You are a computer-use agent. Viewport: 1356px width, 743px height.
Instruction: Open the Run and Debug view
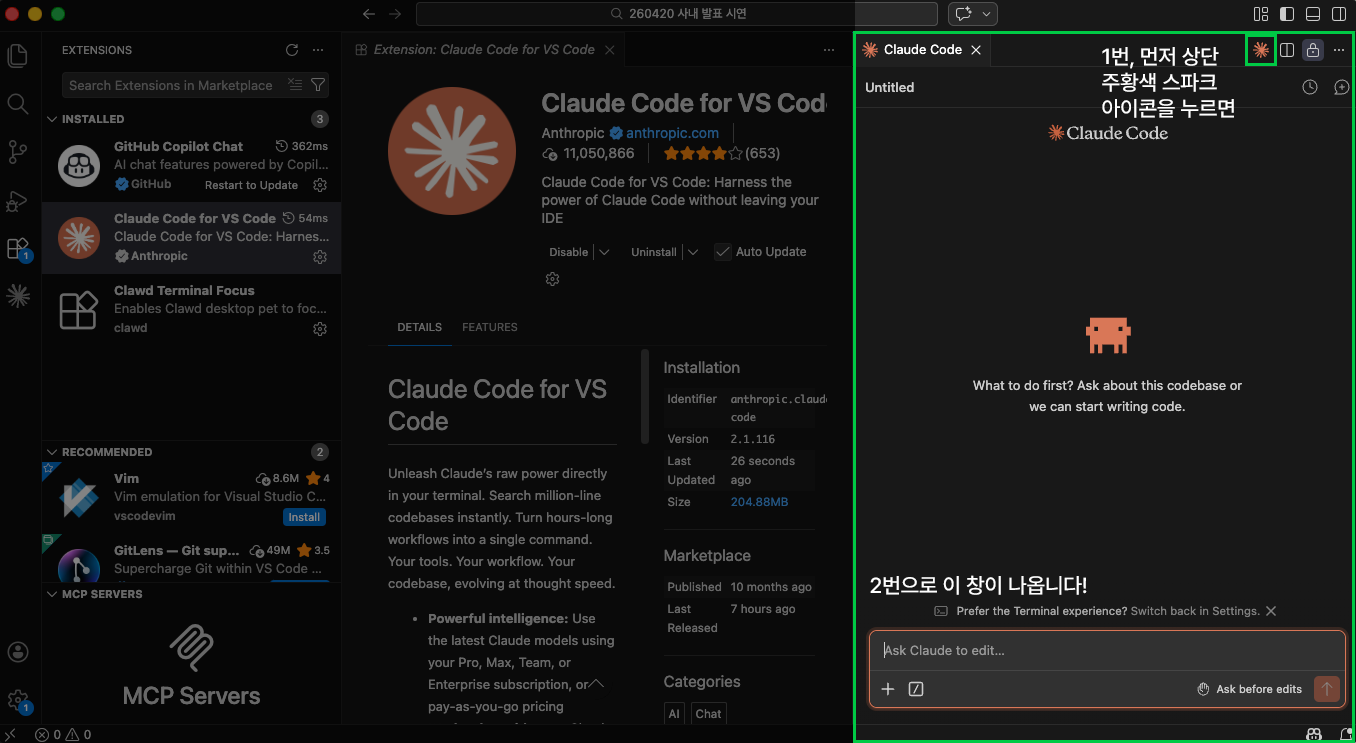click(17, 200)
